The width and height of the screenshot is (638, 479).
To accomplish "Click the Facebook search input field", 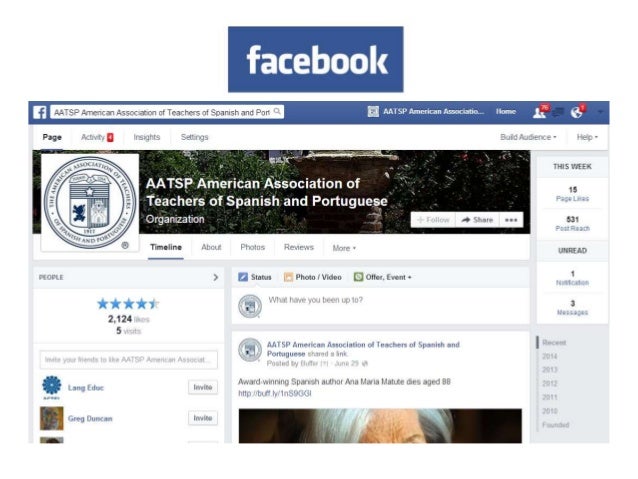I will (x=167, y=112).
